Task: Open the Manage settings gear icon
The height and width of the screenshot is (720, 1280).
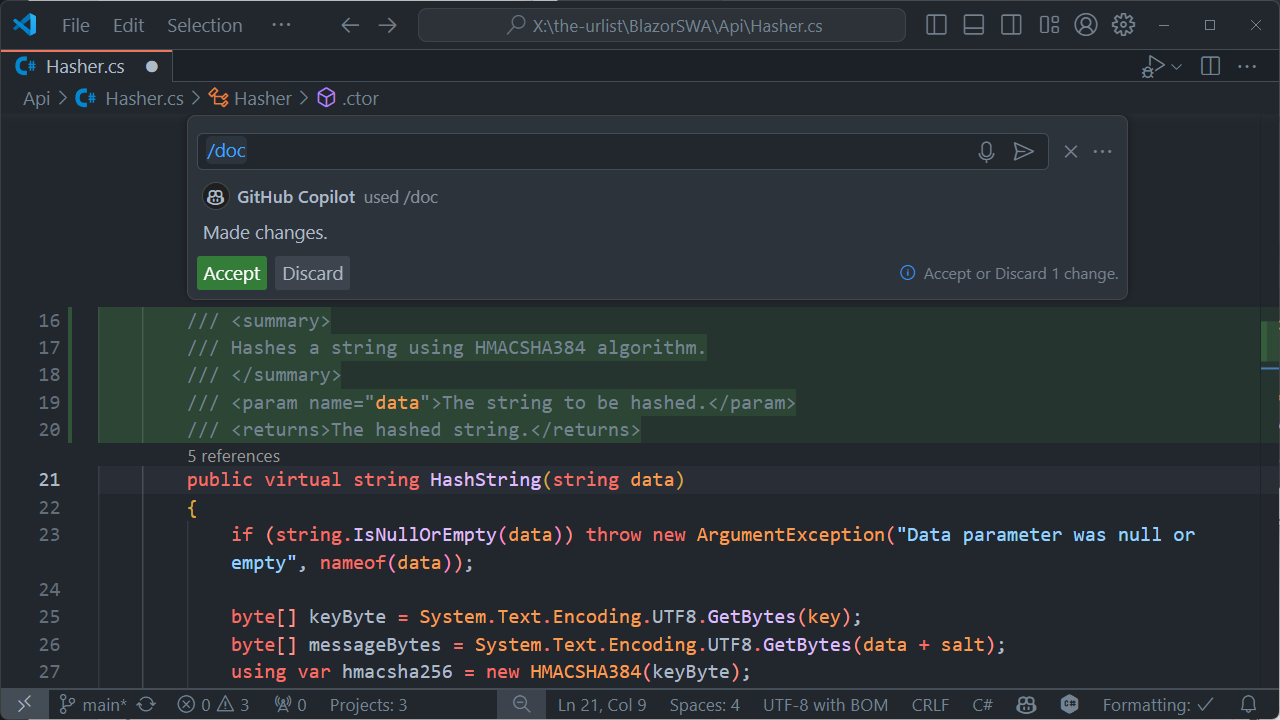Action: pyautogui.click(x=1122, y=24)
